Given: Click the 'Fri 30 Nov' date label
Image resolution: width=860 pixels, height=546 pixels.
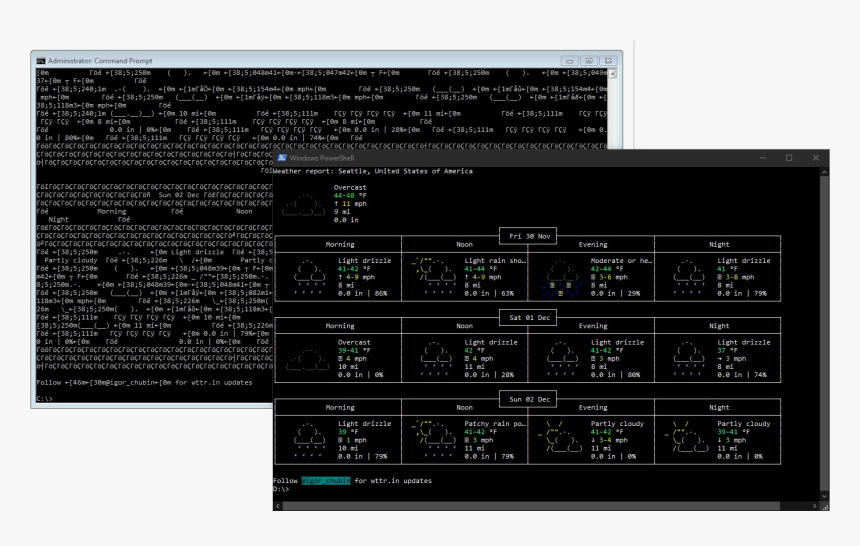Looking at the screenshot, I should [x=529, y=237].
